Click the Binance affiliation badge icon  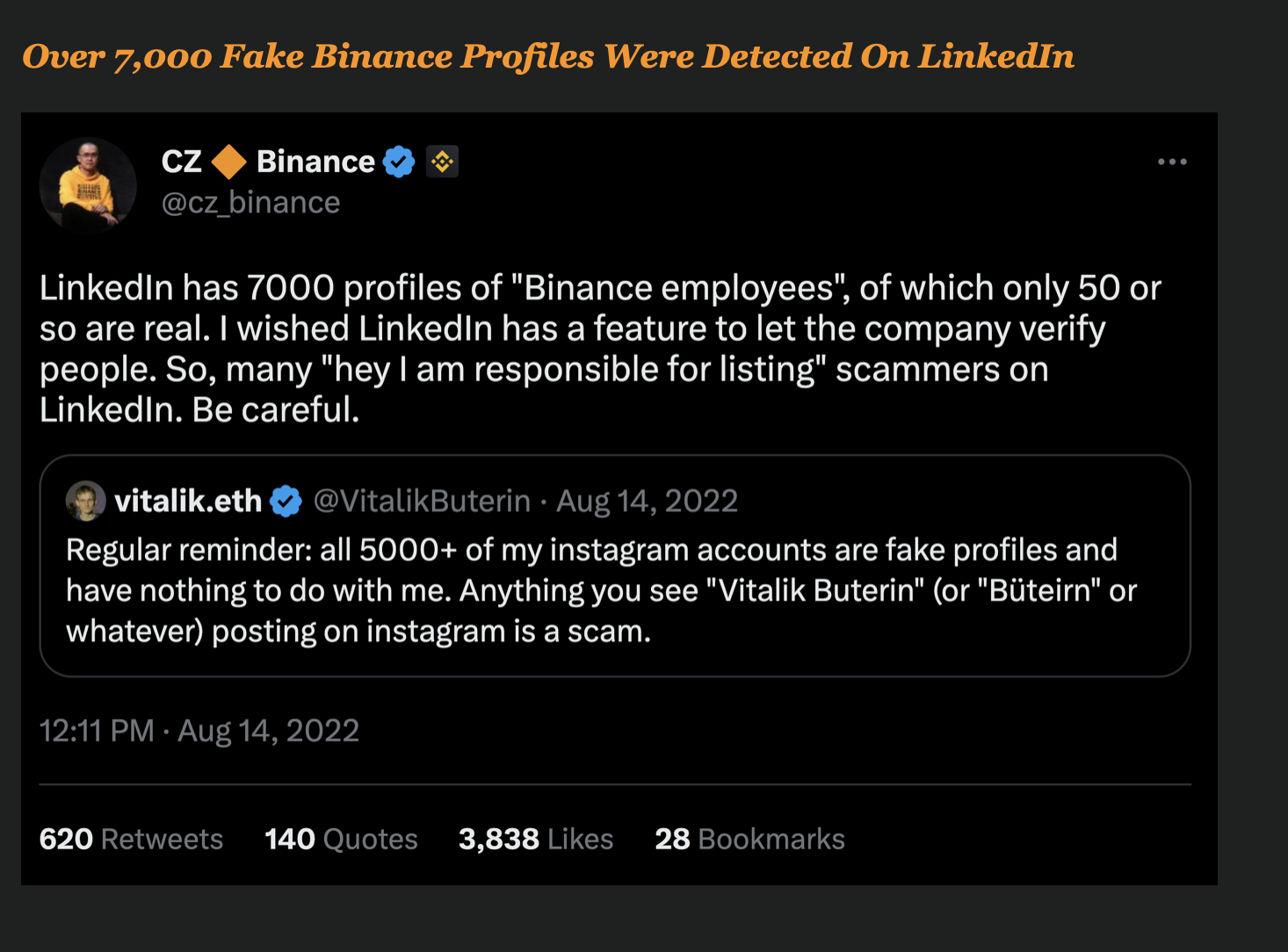(x=442, y=162)
